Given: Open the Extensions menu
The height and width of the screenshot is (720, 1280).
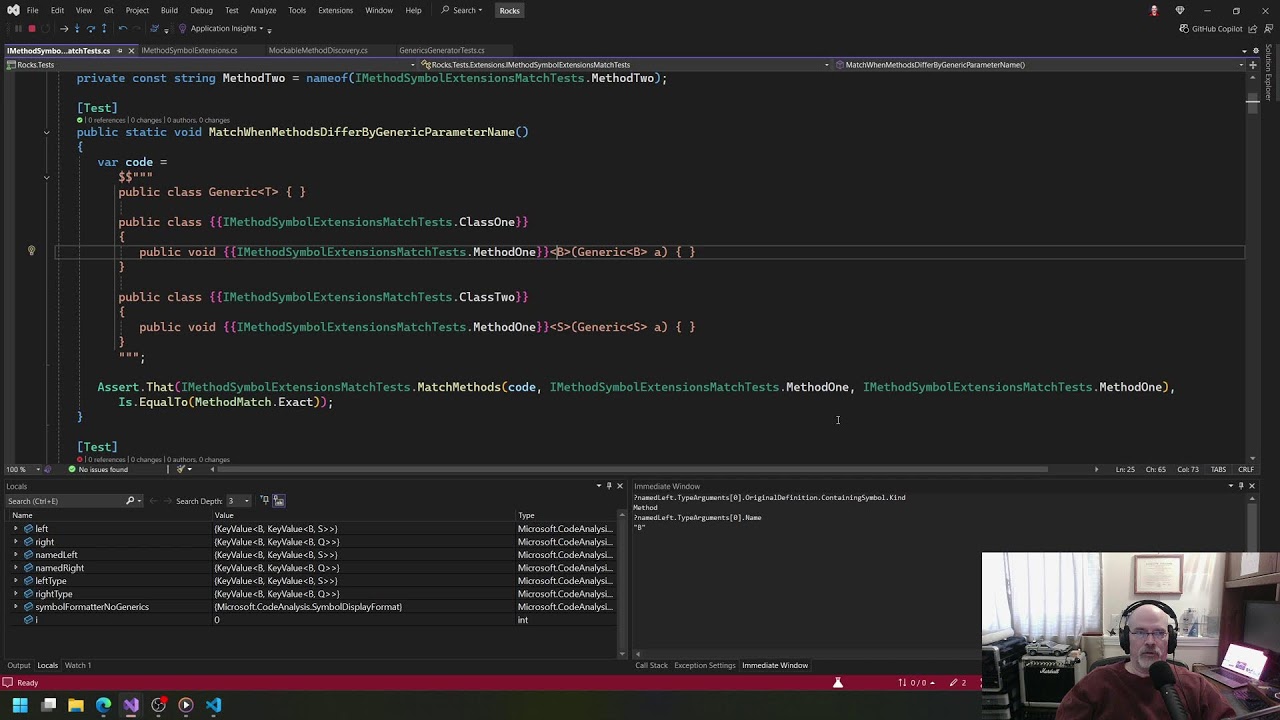Looking at the screenshot, I should coord(335,10).
